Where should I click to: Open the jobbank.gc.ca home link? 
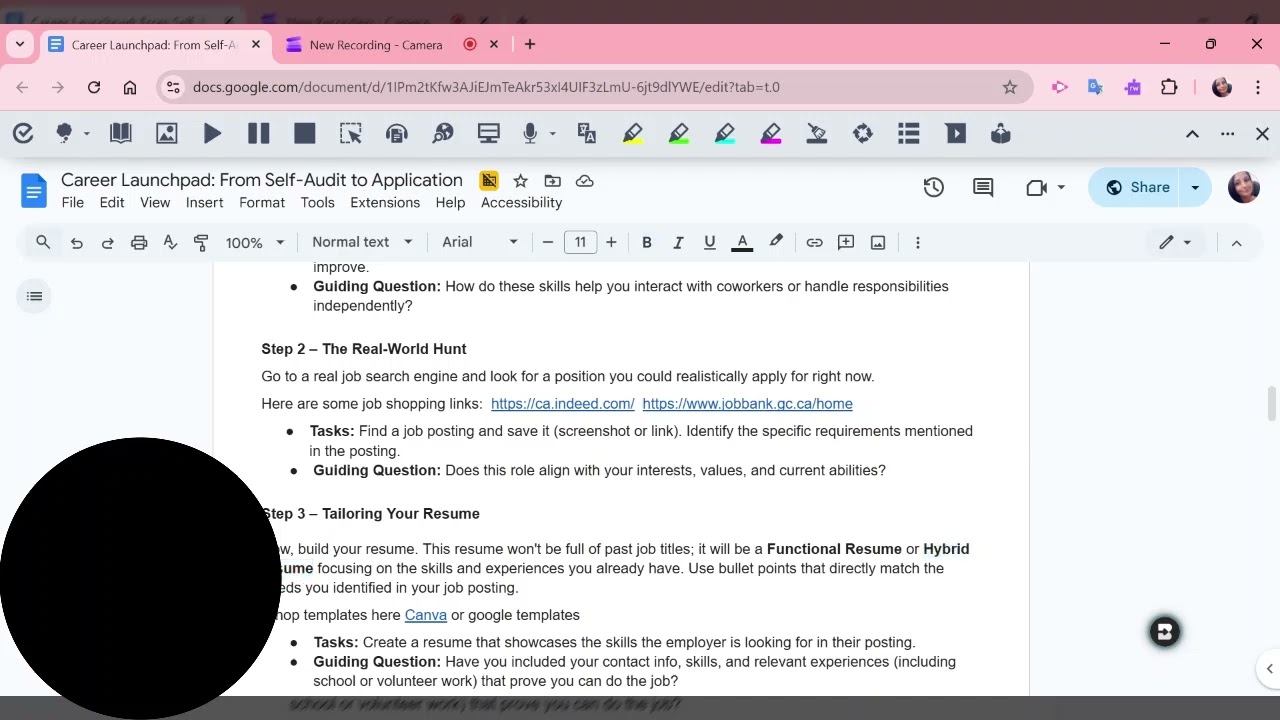[x=748, y=404]
